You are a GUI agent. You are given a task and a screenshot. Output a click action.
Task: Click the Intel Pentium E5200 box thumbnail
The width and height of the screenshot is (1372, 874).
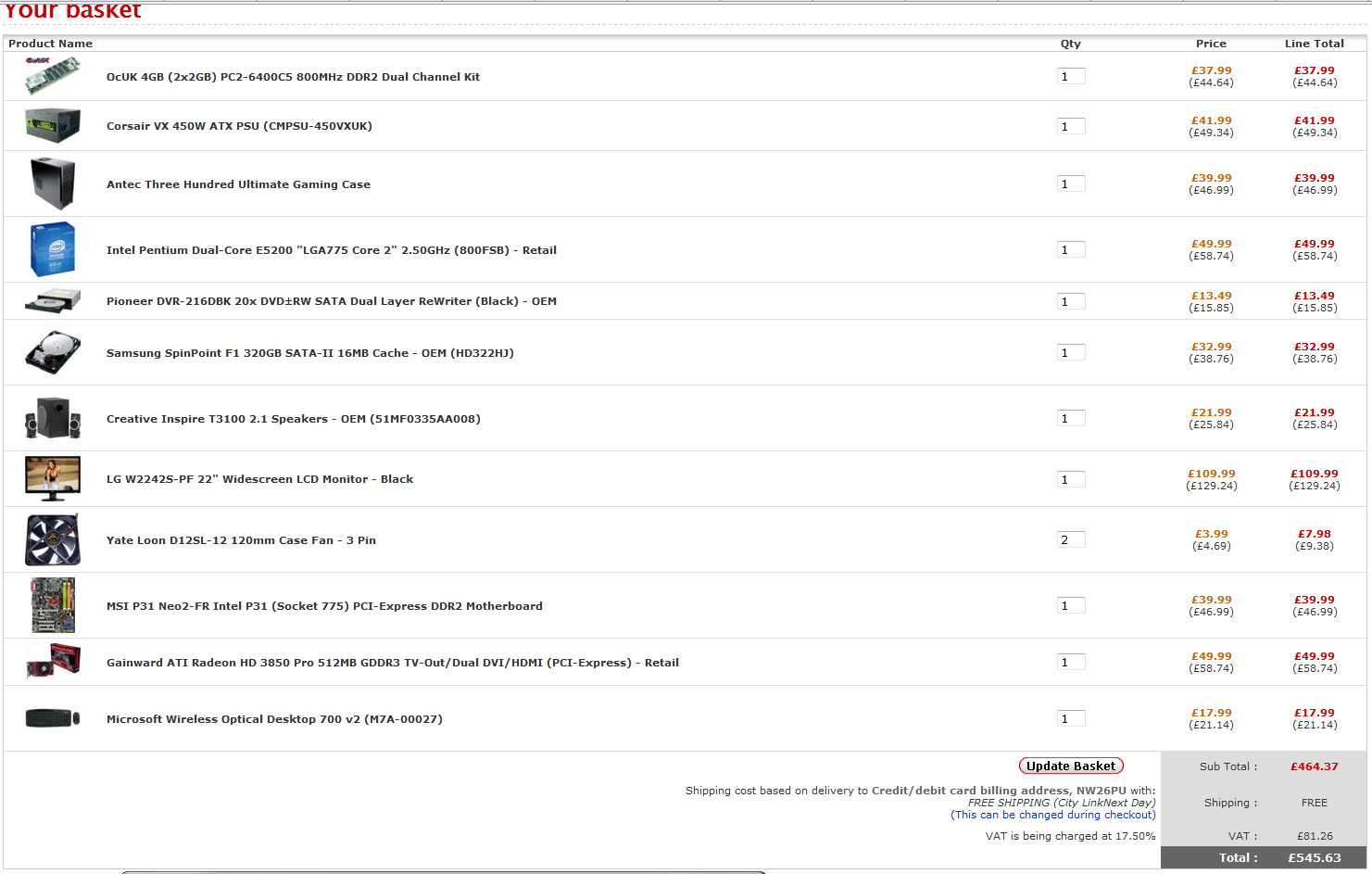point(53,249)
